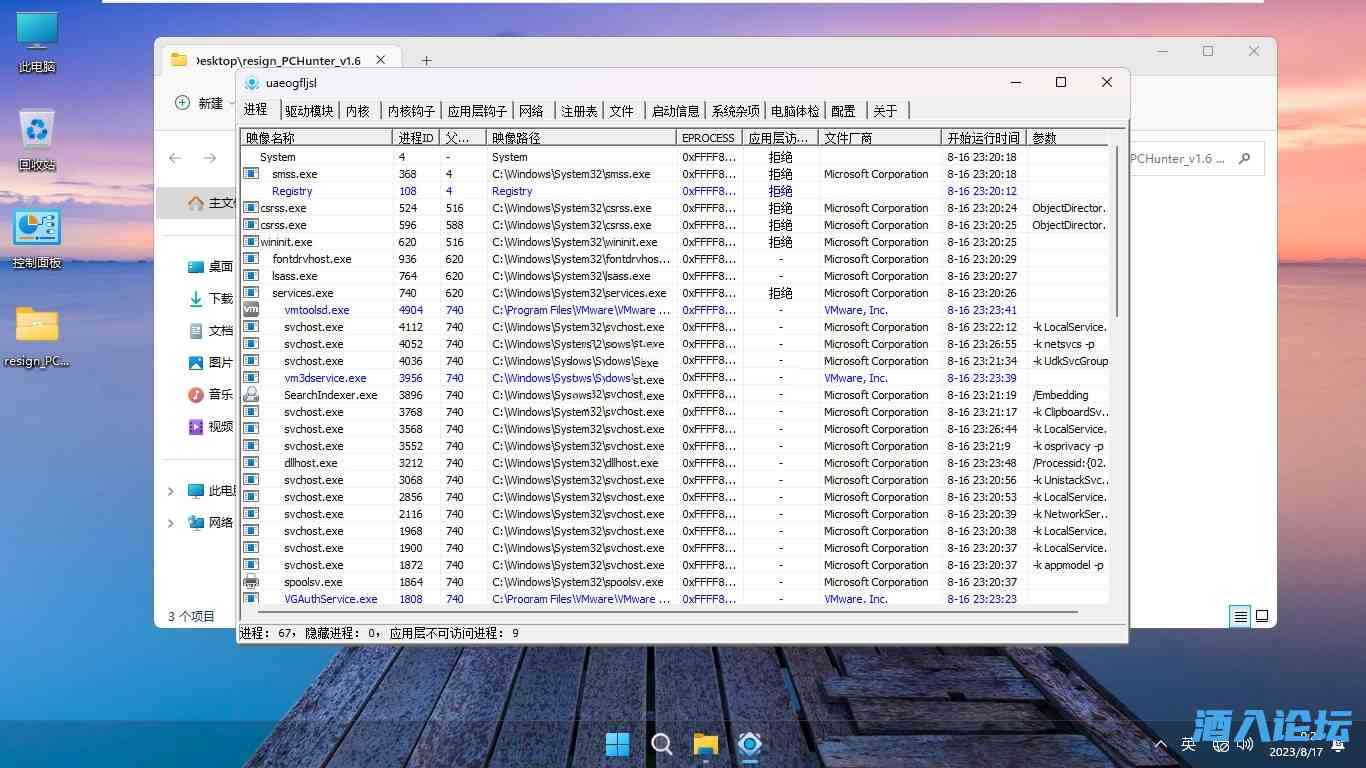This screenshot has width=1366, height=768.
Task: Click the 新建 button in Explorer
Action: tap(200, 103)
